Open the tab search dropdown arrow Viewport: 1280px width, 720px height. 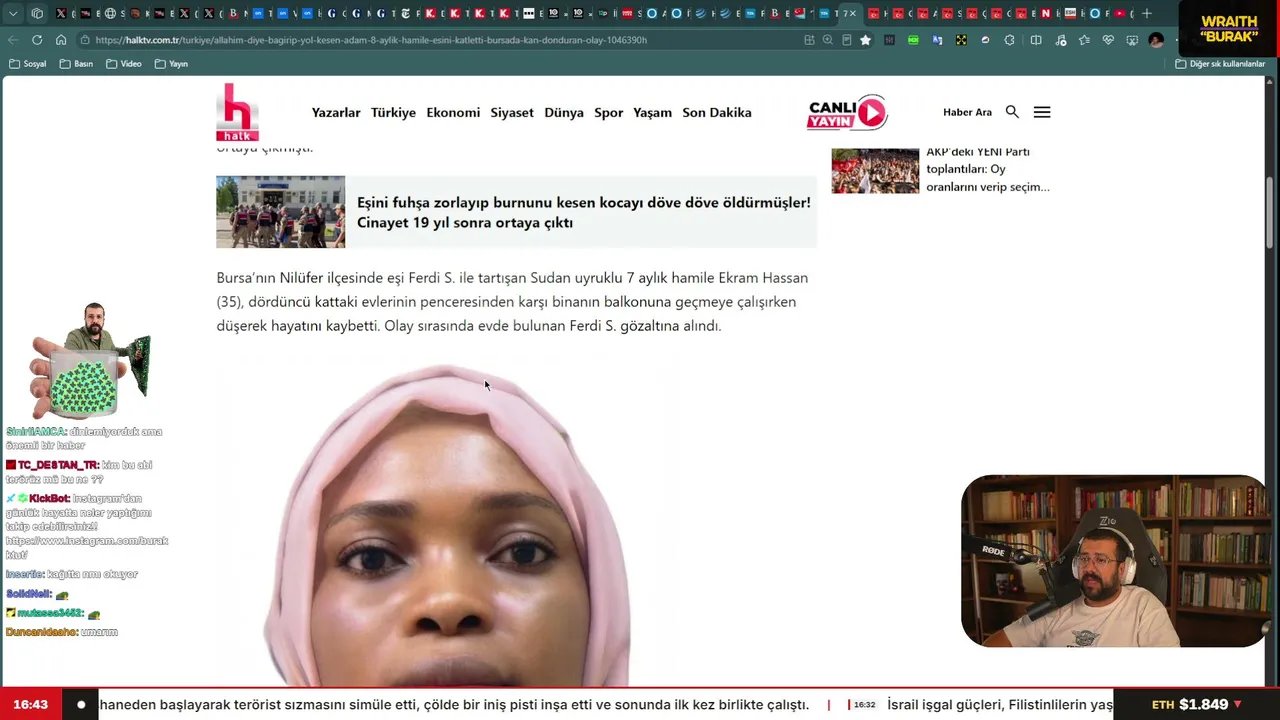click(13, 13)
